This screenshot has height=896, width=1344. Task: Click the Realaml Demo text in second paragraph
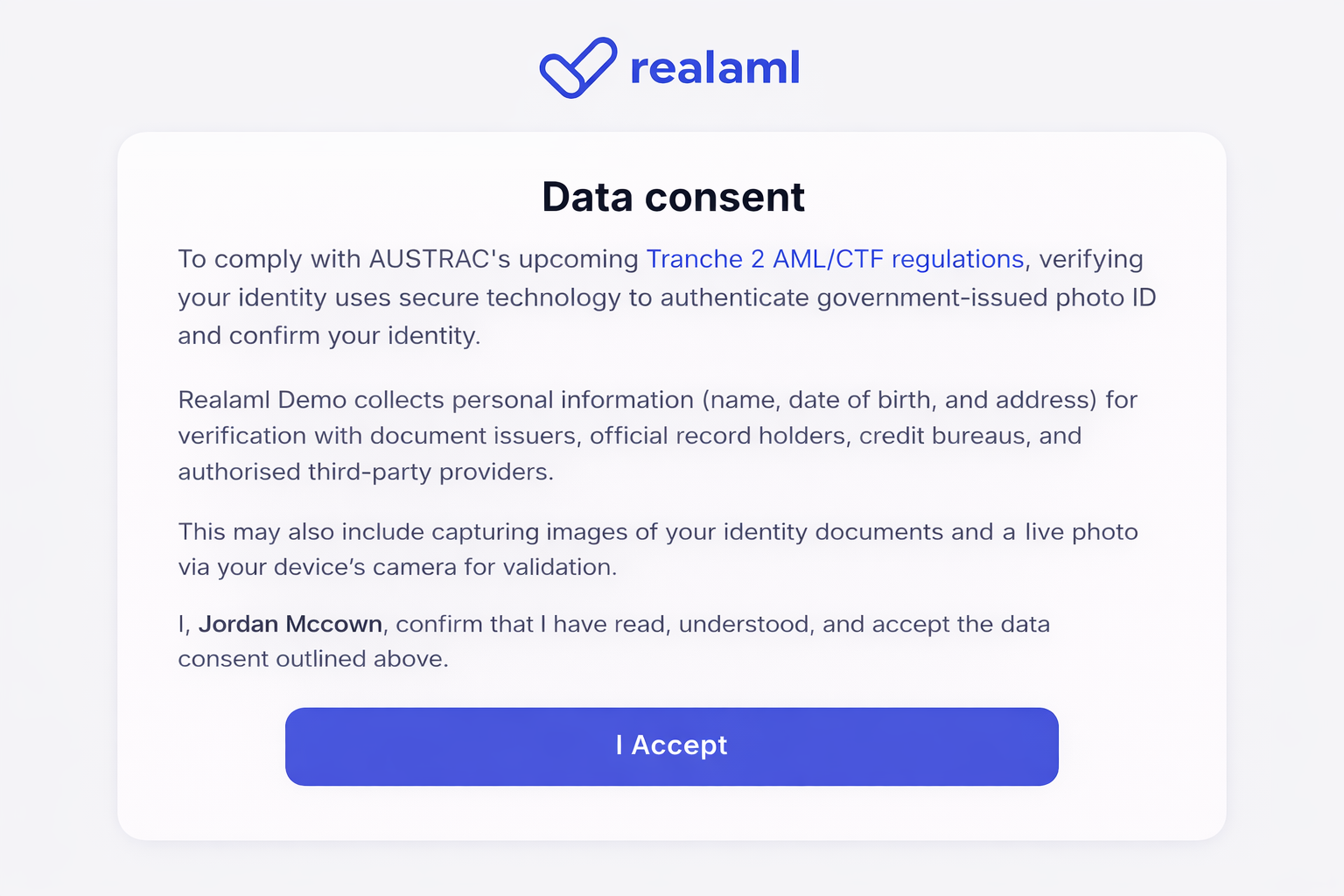[262, 400]
